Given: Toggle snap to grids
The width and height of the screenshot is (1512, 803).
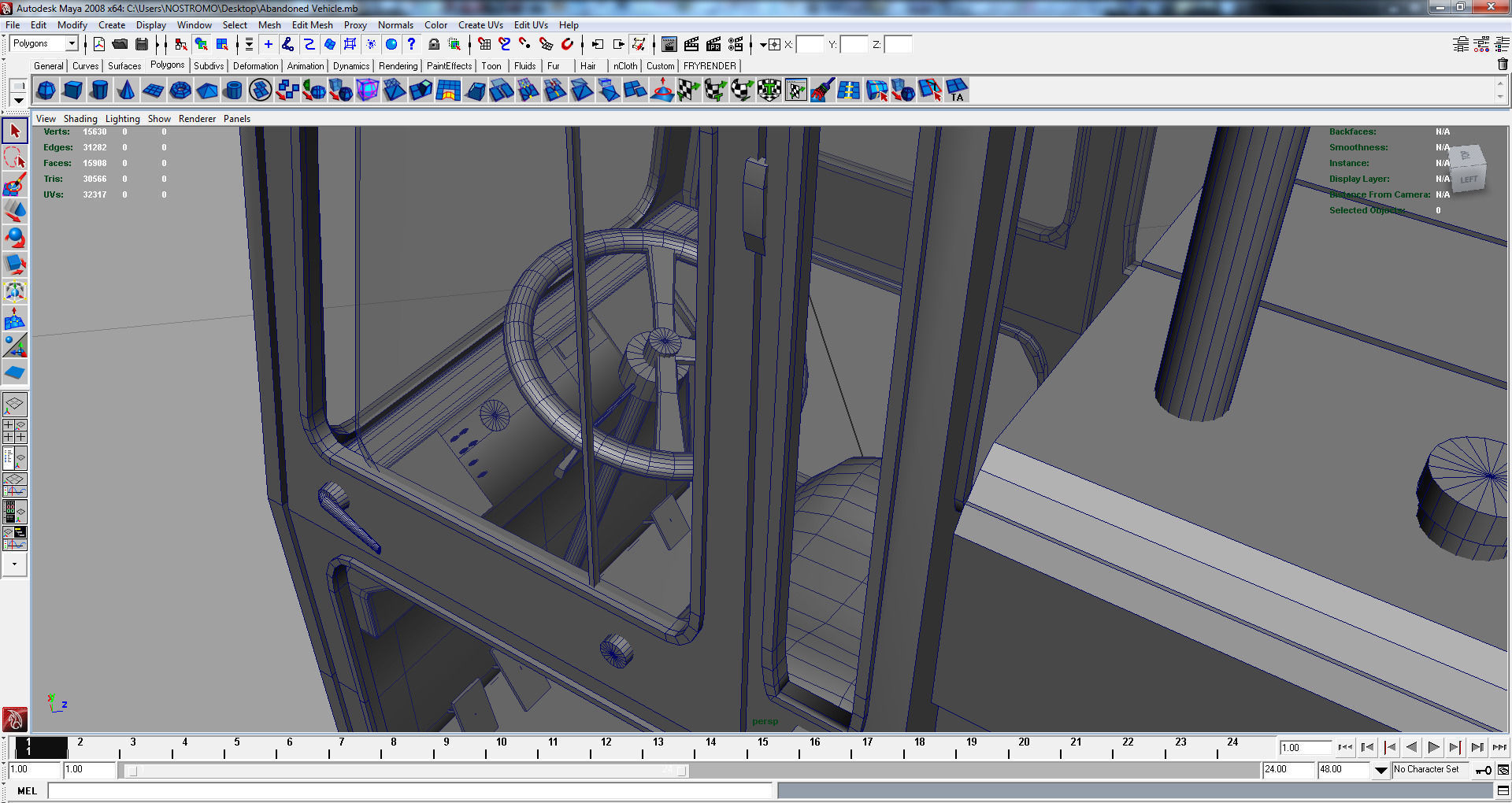Looking at the screenshot, I should point(484,44).
